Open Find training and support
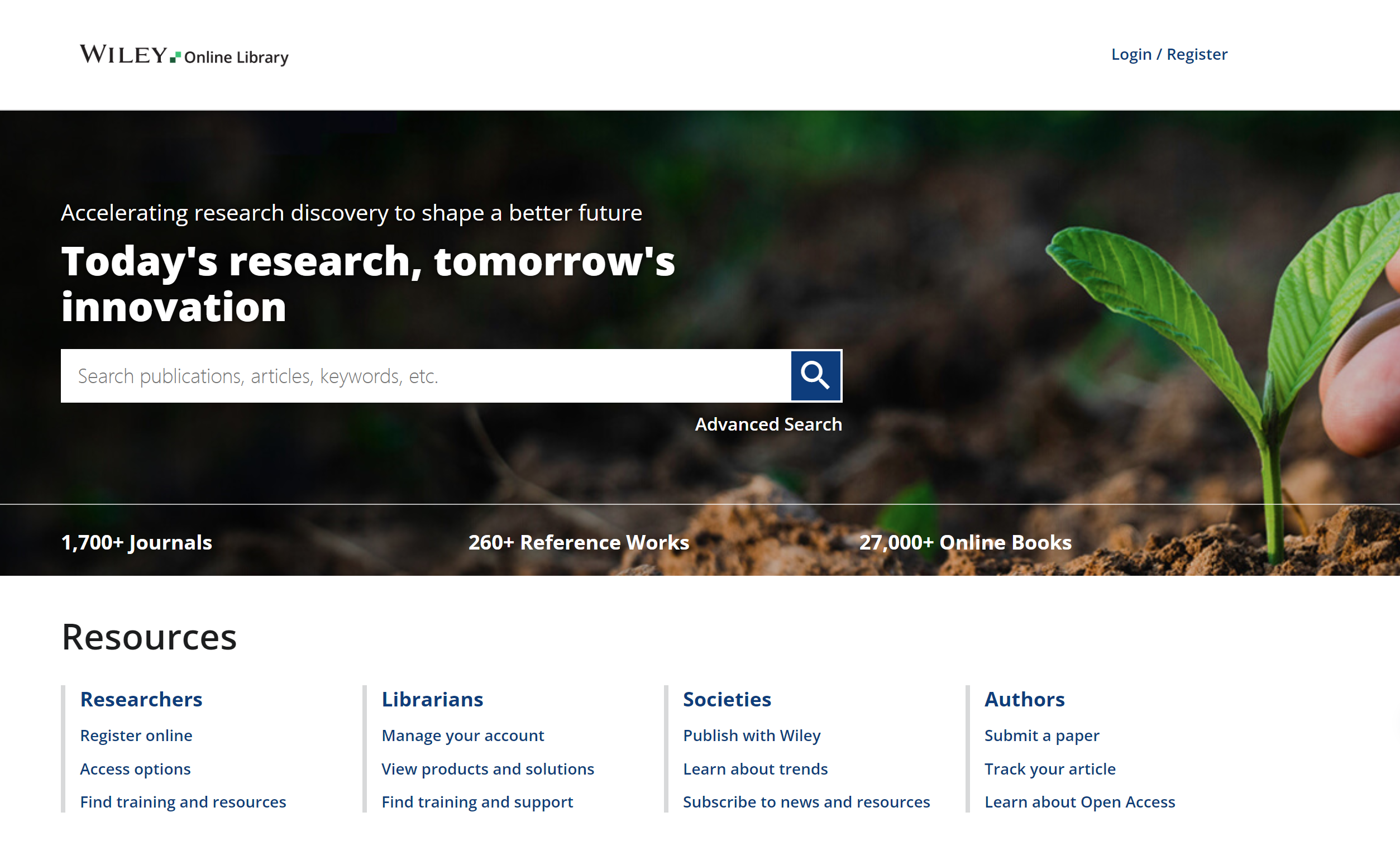This screenshot has height=855, width=1400. pos(477,801)
